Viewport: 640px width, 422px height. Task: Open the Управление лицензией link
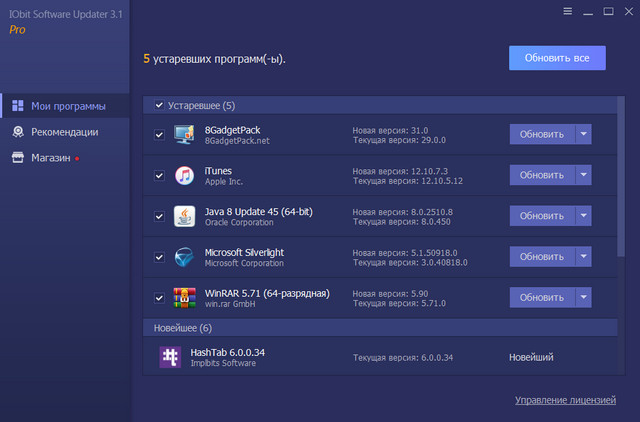(565, 400)
